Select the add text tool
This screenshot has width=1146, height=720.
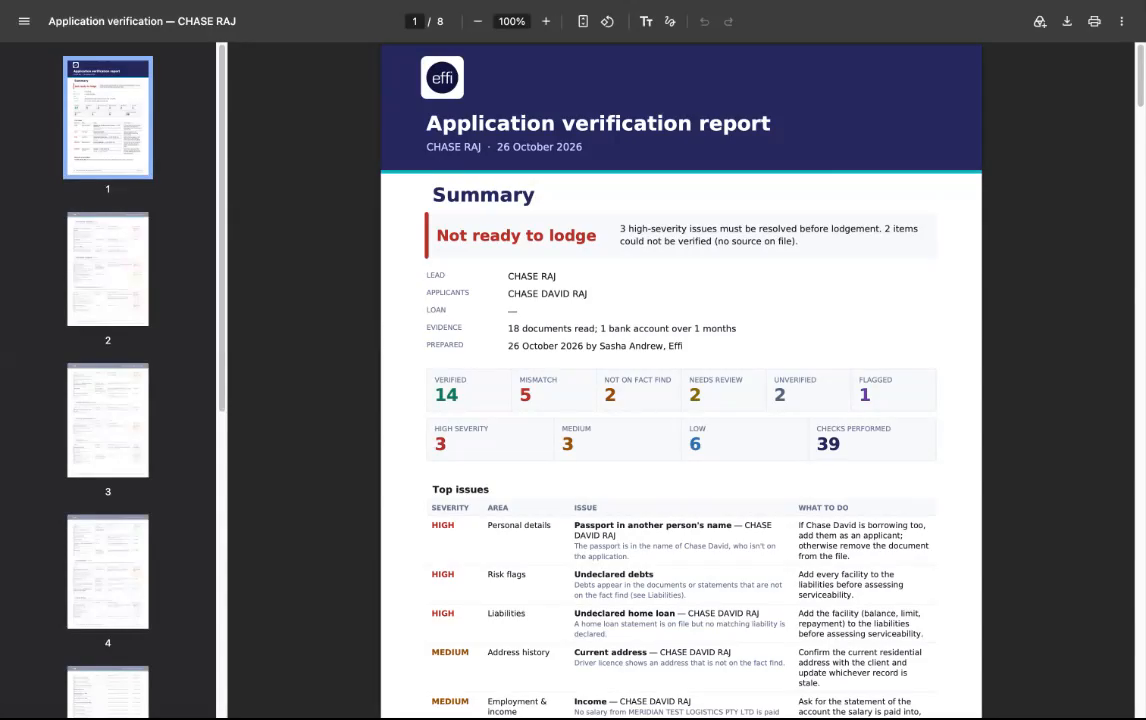click(646, 21)
